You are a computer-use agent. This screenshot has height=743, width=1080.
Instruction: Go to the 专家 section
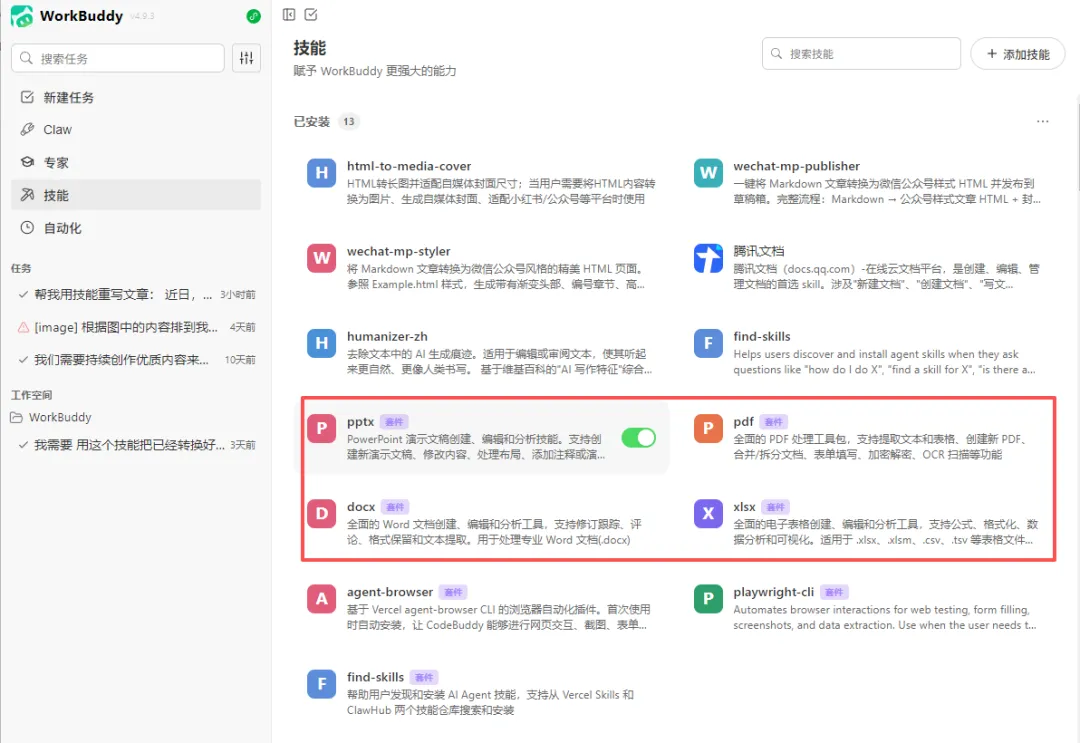(x=136, y=163)
